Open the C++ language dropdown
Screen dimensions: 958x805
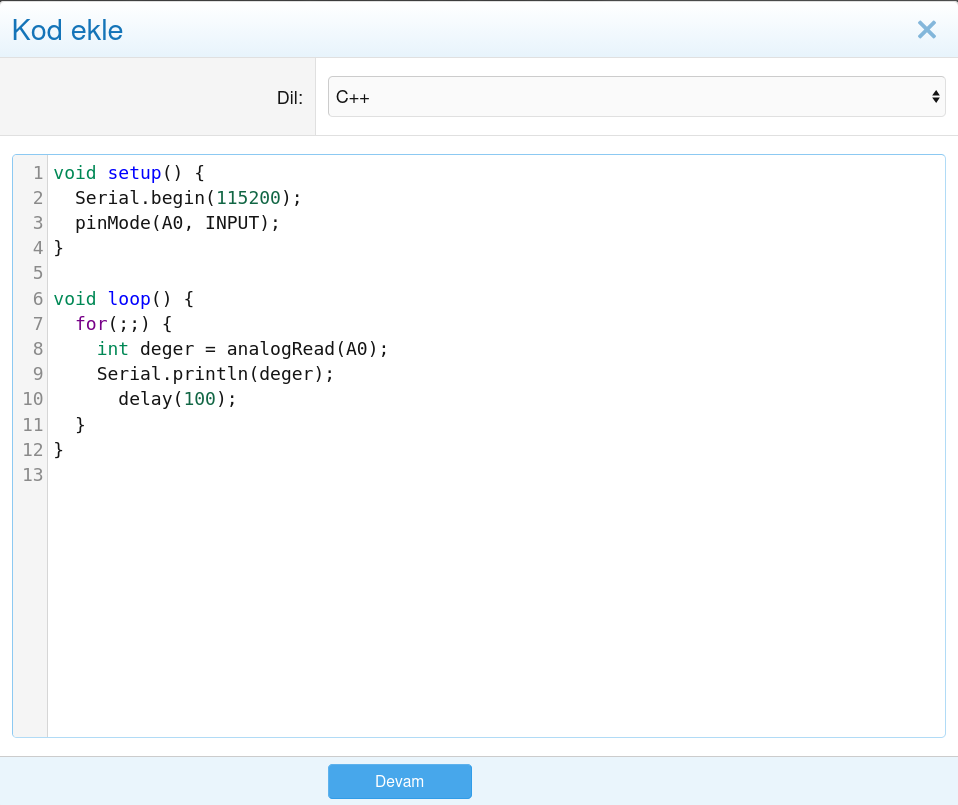pos(636,97)
